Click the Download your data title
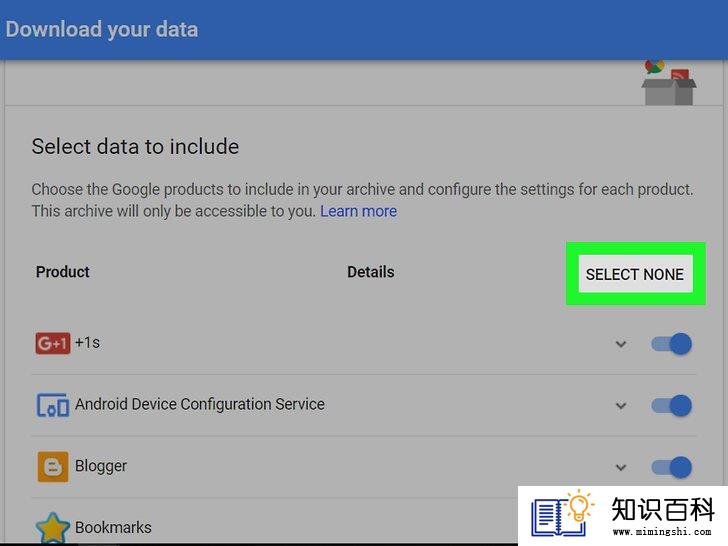The image size is (728, 546). point(102,29)
